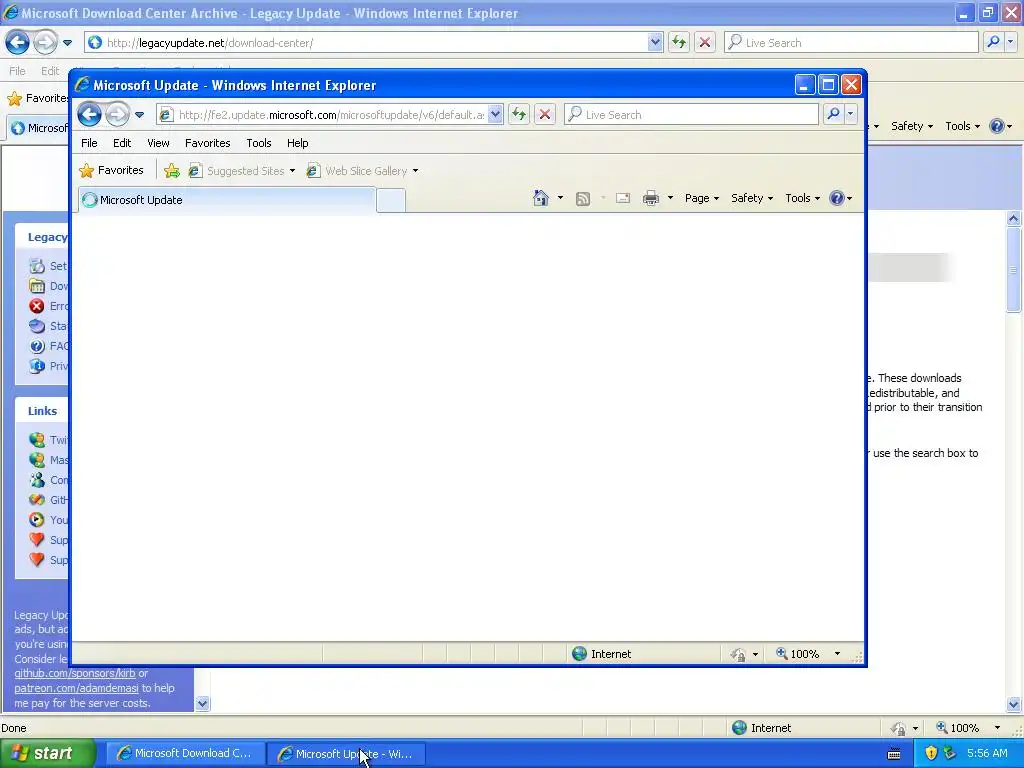Open Safety menu in Legacy Update window
1024x768 pixels.
click(x=912, y=126)
